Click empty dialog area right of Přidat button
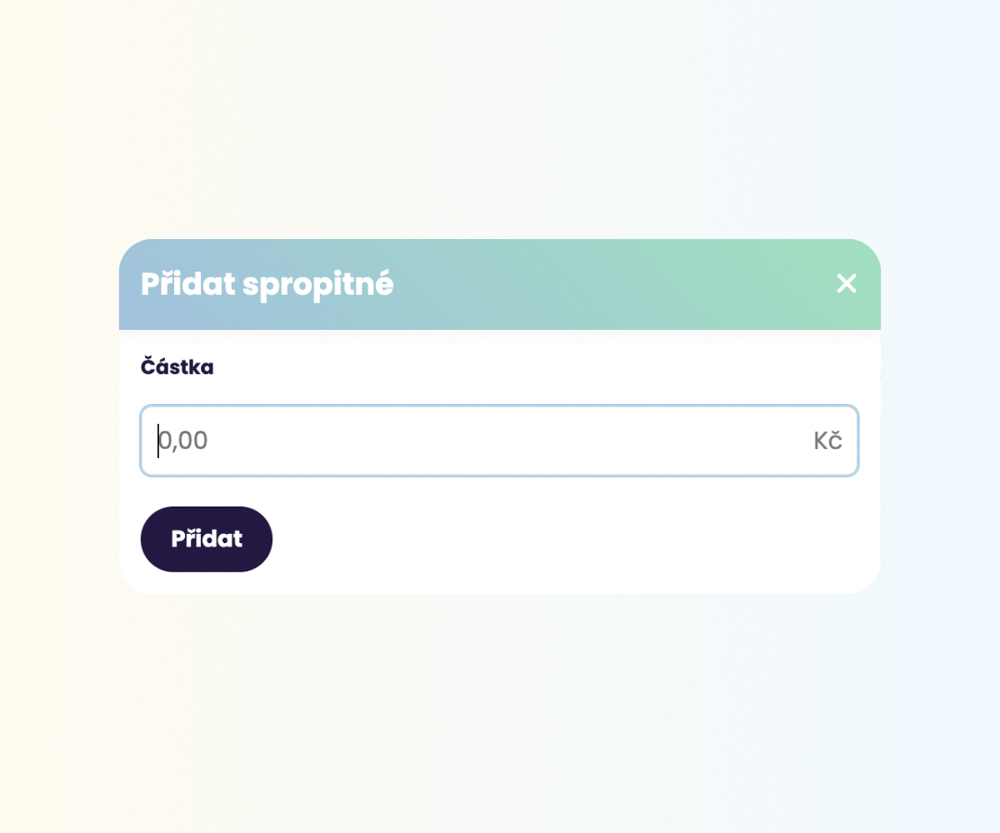 (570, 539)
